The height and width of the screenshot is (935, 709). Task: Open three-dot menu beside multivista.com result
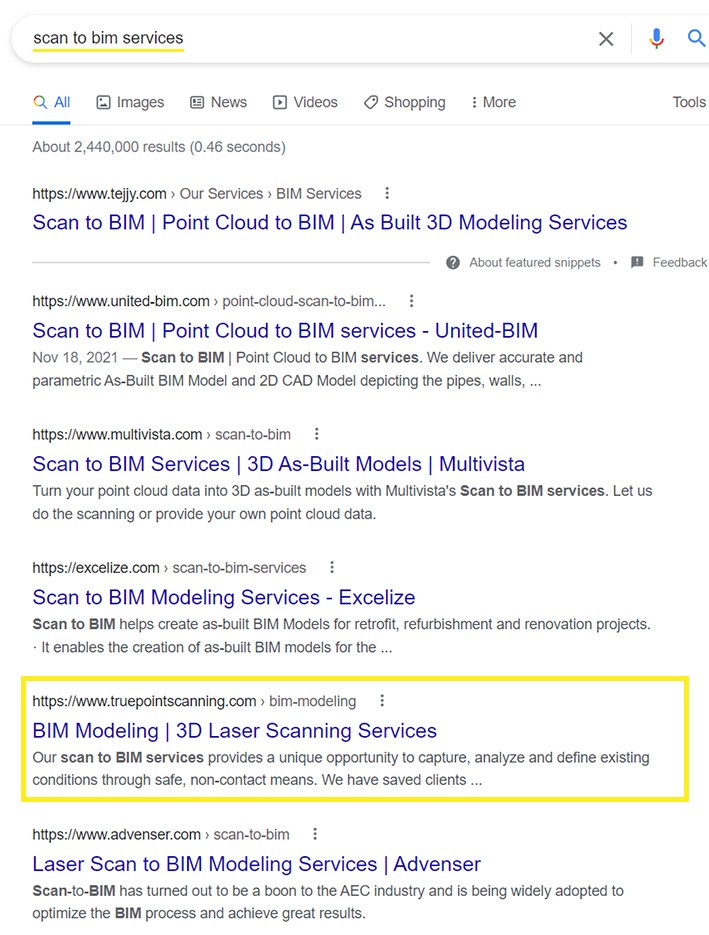click(x=317, y=434)
